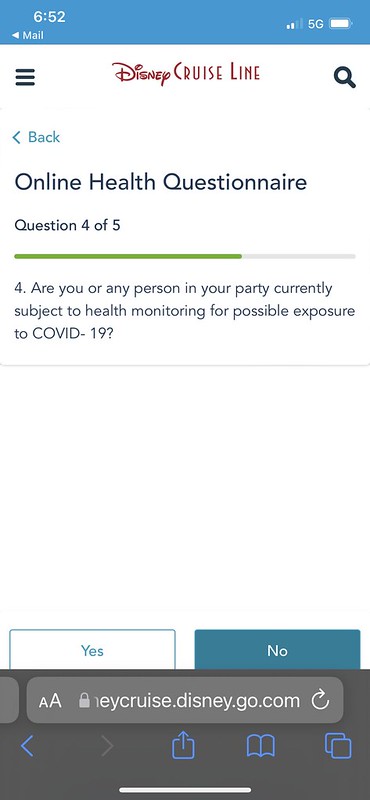Open the Safari bookmarks book icon

tap(260, 746)
